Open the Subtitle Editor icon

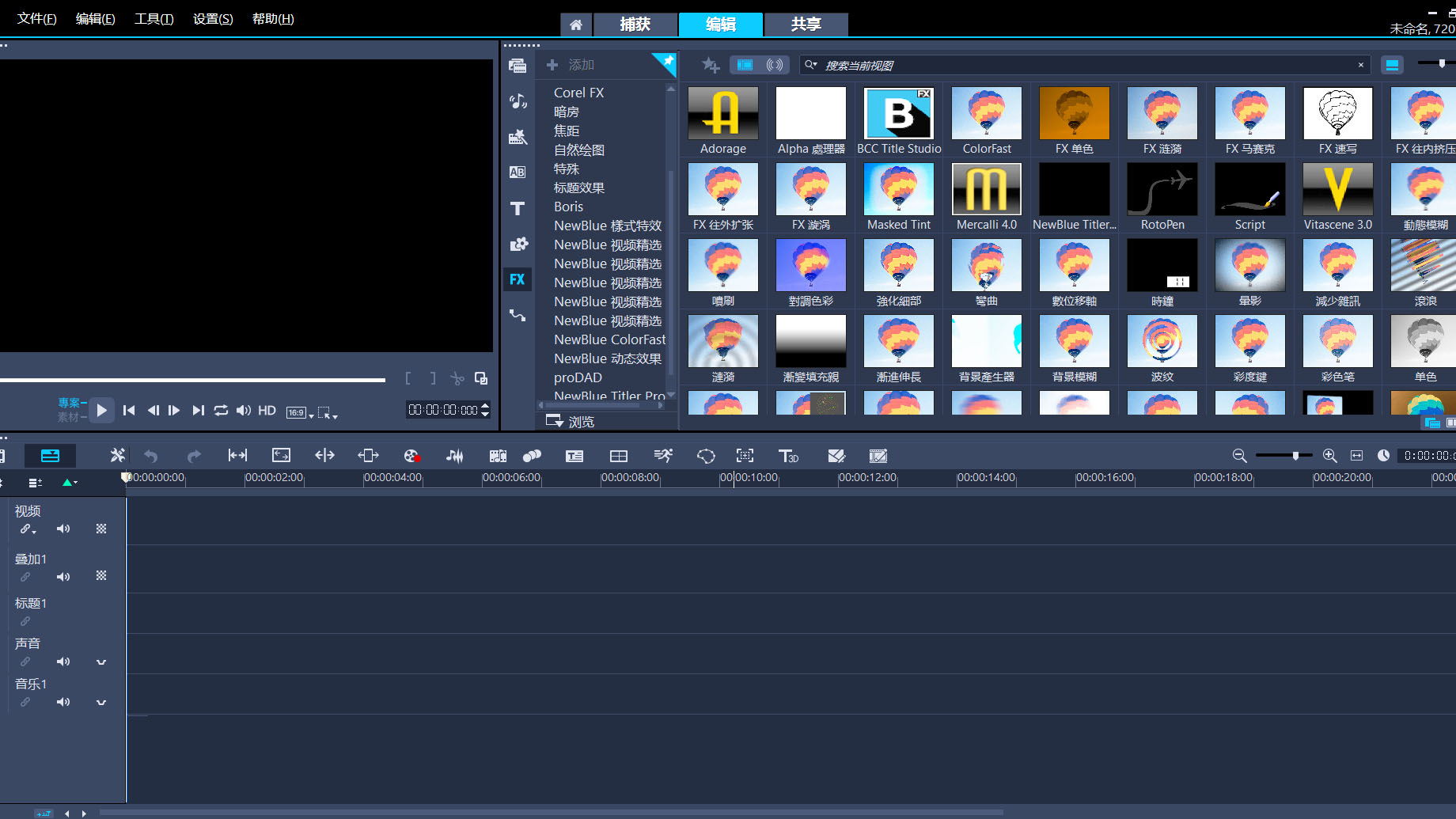[x=574, y=456]
